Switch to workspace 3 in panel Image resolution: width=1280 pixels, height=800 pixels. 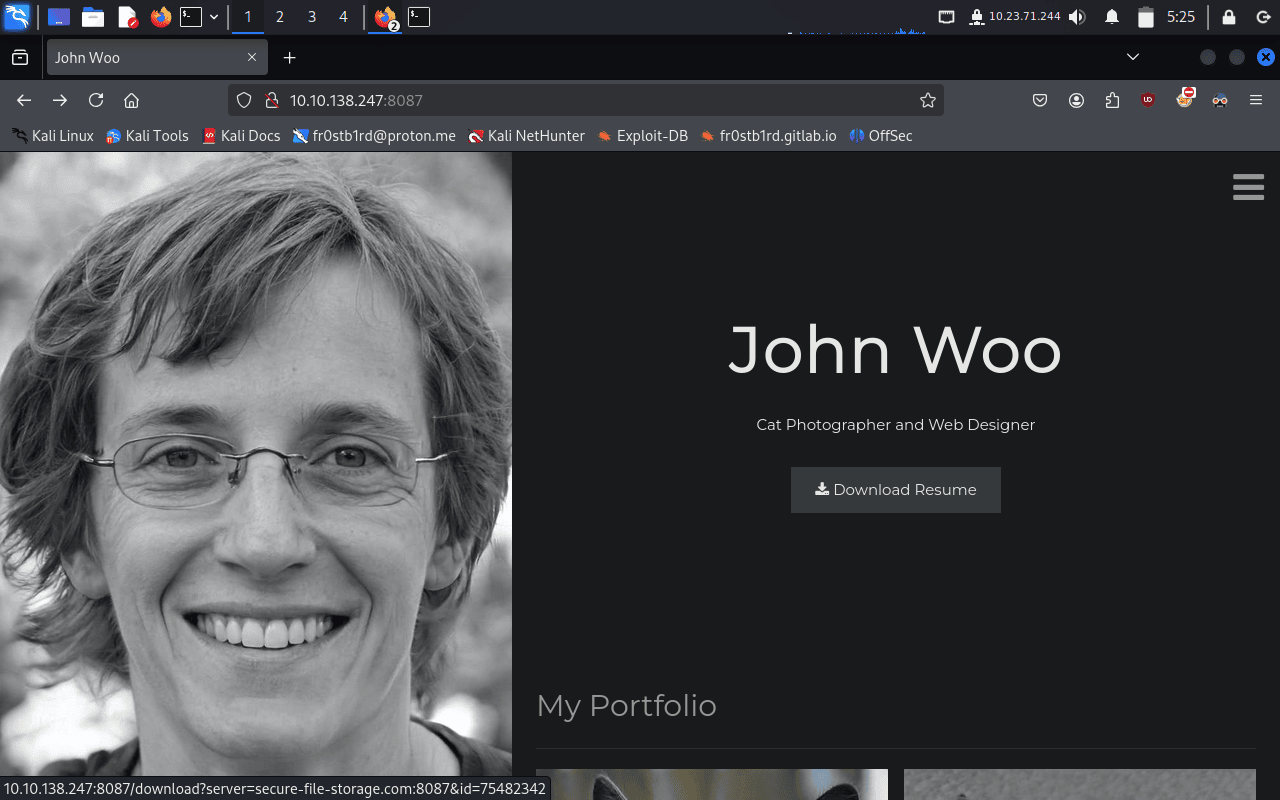(x=312, y=17)
